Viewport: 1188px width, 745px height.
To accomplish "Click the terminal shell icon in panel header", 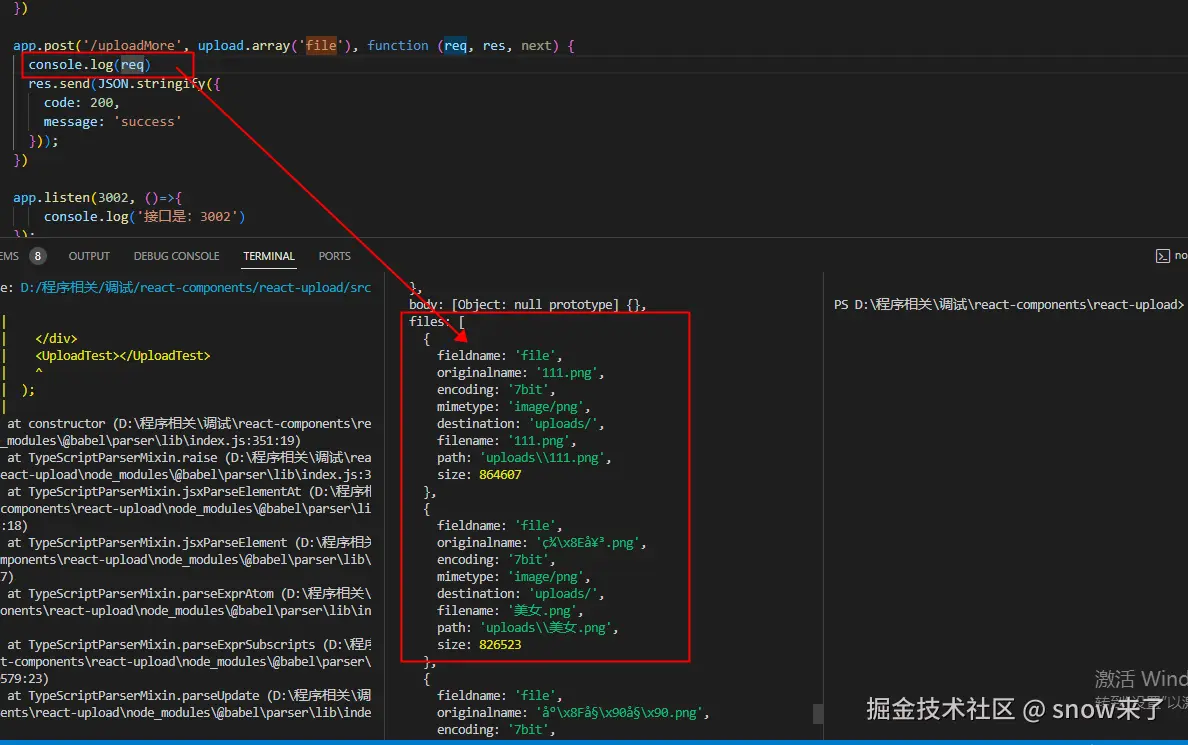I will click(1162, 256).
